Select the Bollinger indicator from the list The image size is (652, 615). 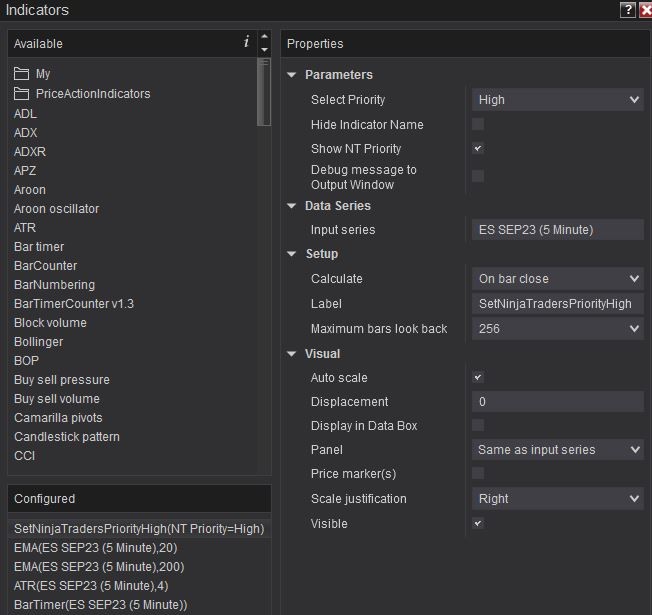pyautogui.click(x=38, y=342)
